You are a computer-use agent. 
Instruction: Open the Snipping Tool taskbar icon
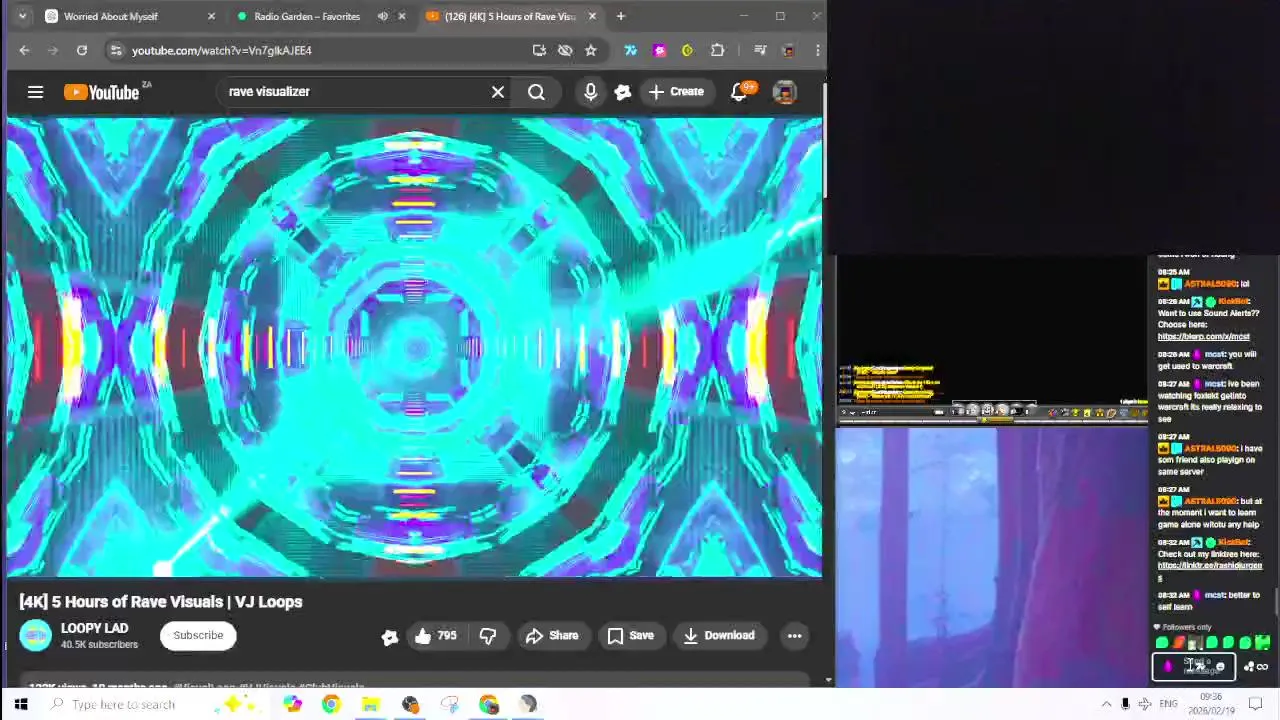click(449, 704)
